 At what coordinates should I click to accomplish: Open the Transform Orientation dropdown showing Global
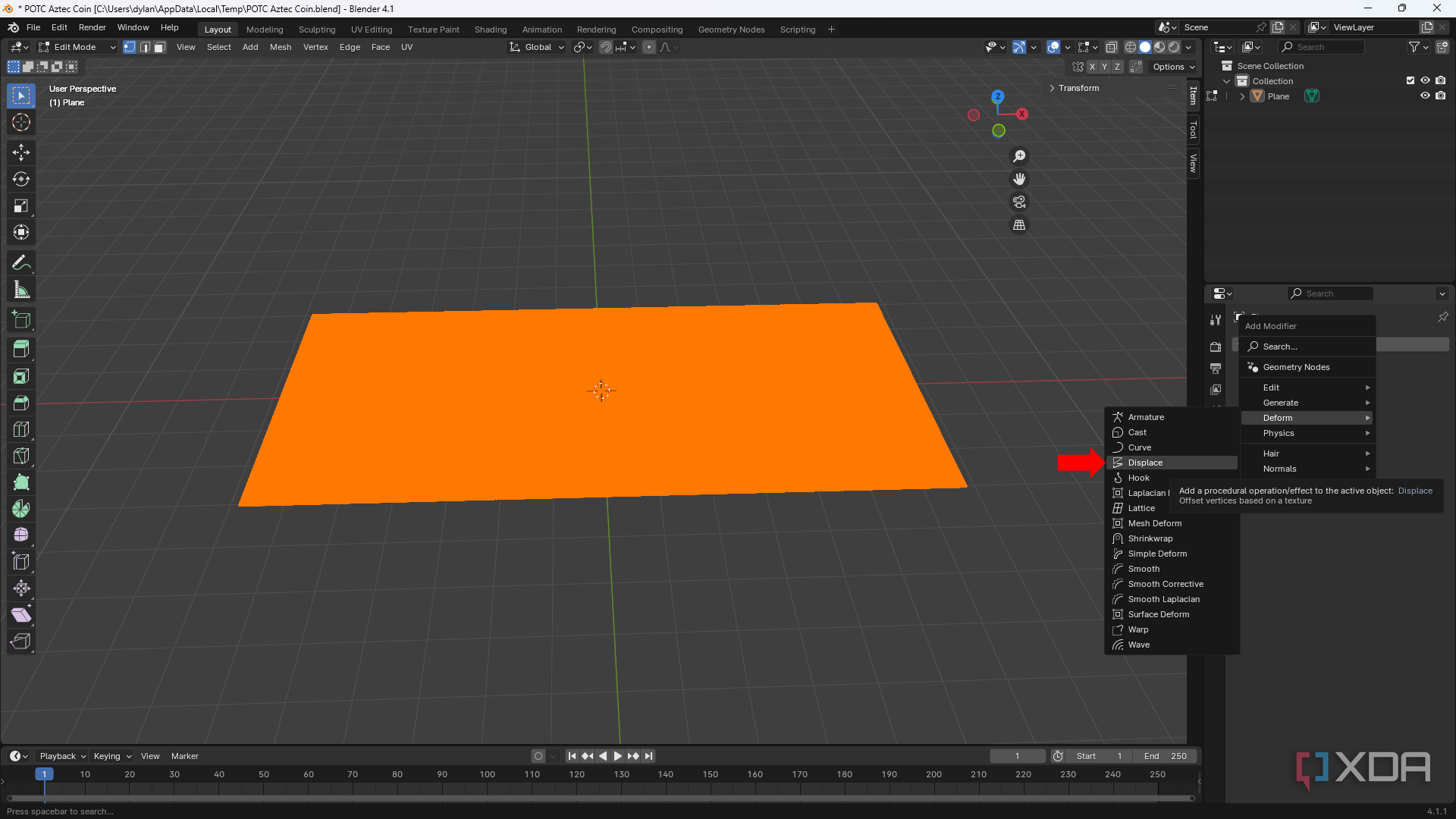[536, 46]
